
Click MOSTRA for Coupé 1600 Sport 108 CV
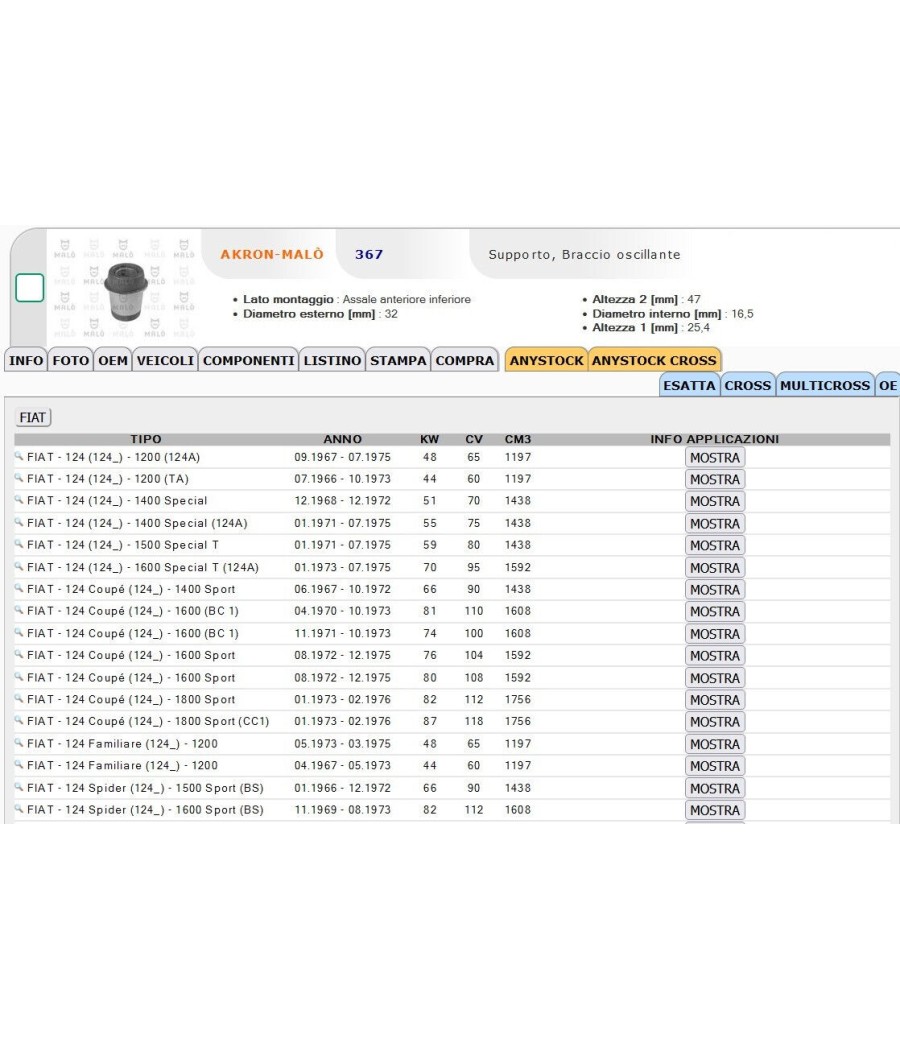tap(715, 678)
